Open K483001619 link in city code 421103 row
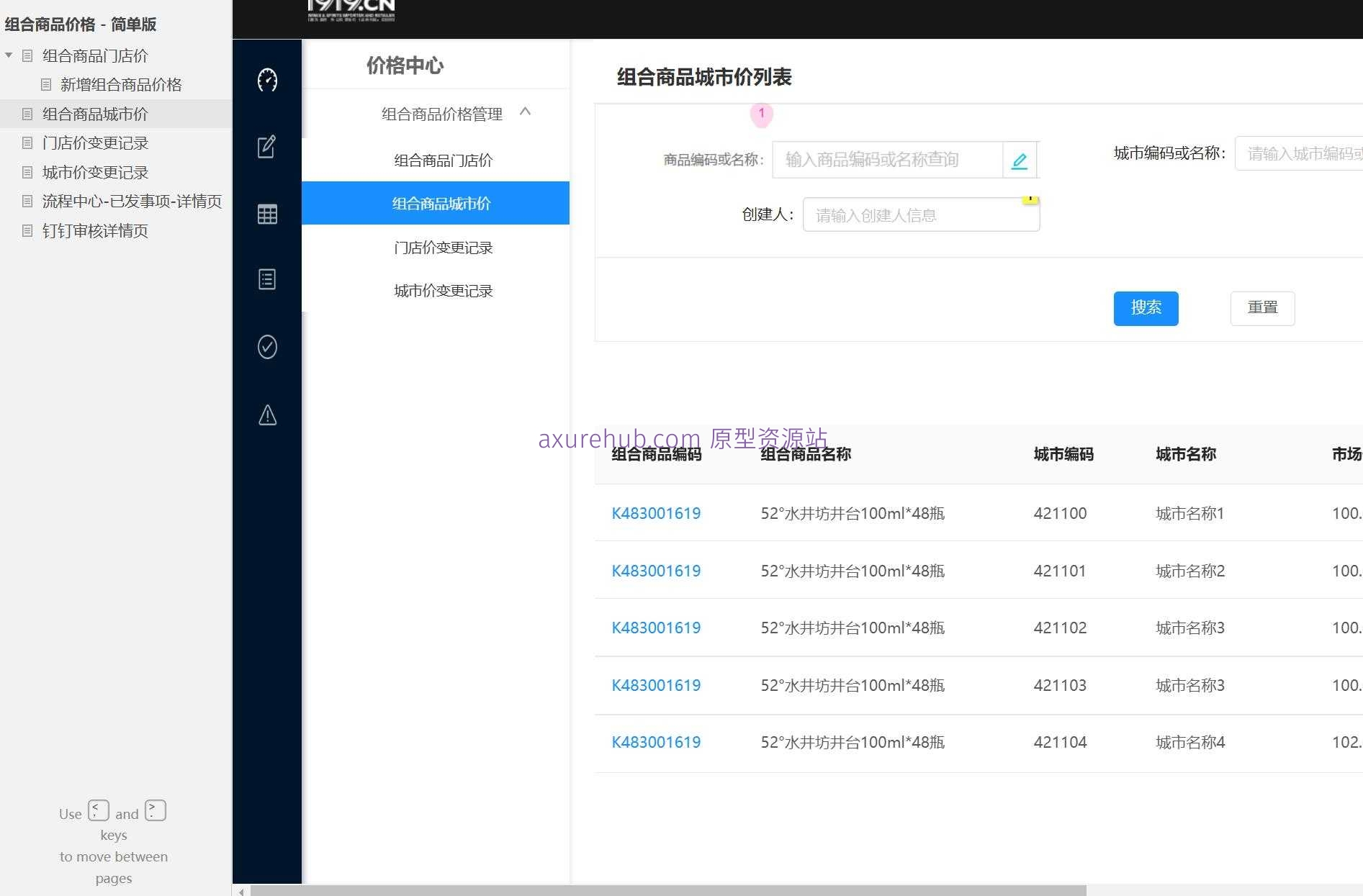Viewport: 1363px width, 896px height. [656, 685]
